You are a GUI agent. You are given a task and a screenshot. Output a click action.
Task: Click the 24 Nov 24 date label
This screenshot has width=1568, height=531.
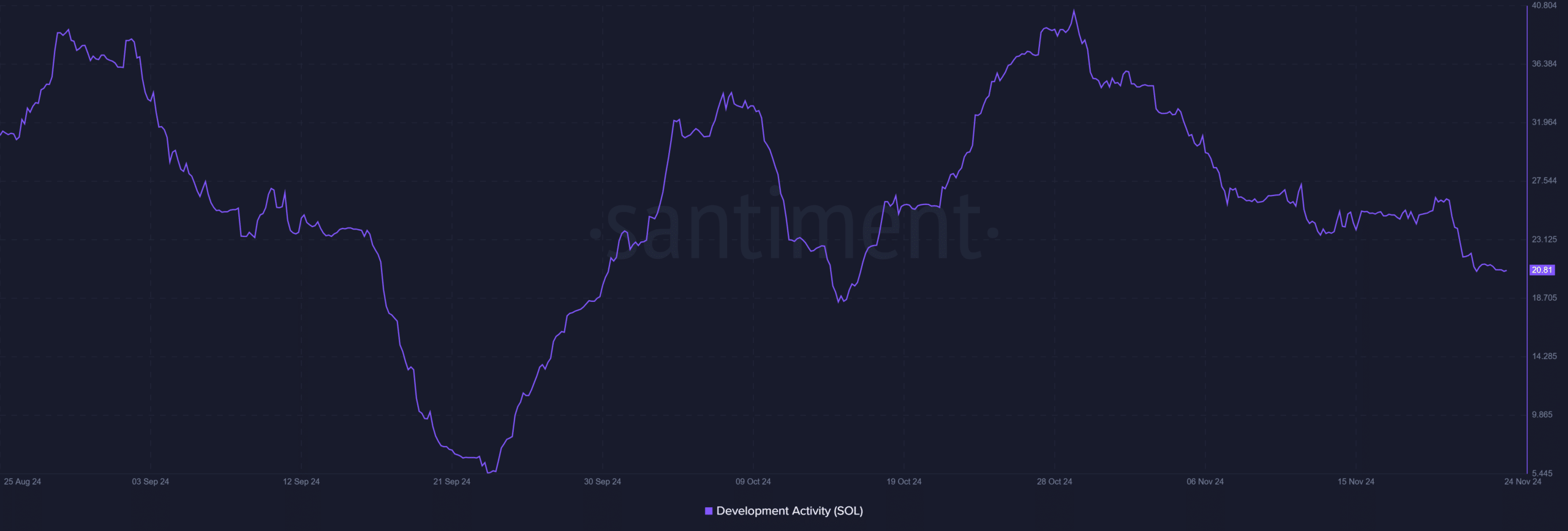pos(1523,481)
